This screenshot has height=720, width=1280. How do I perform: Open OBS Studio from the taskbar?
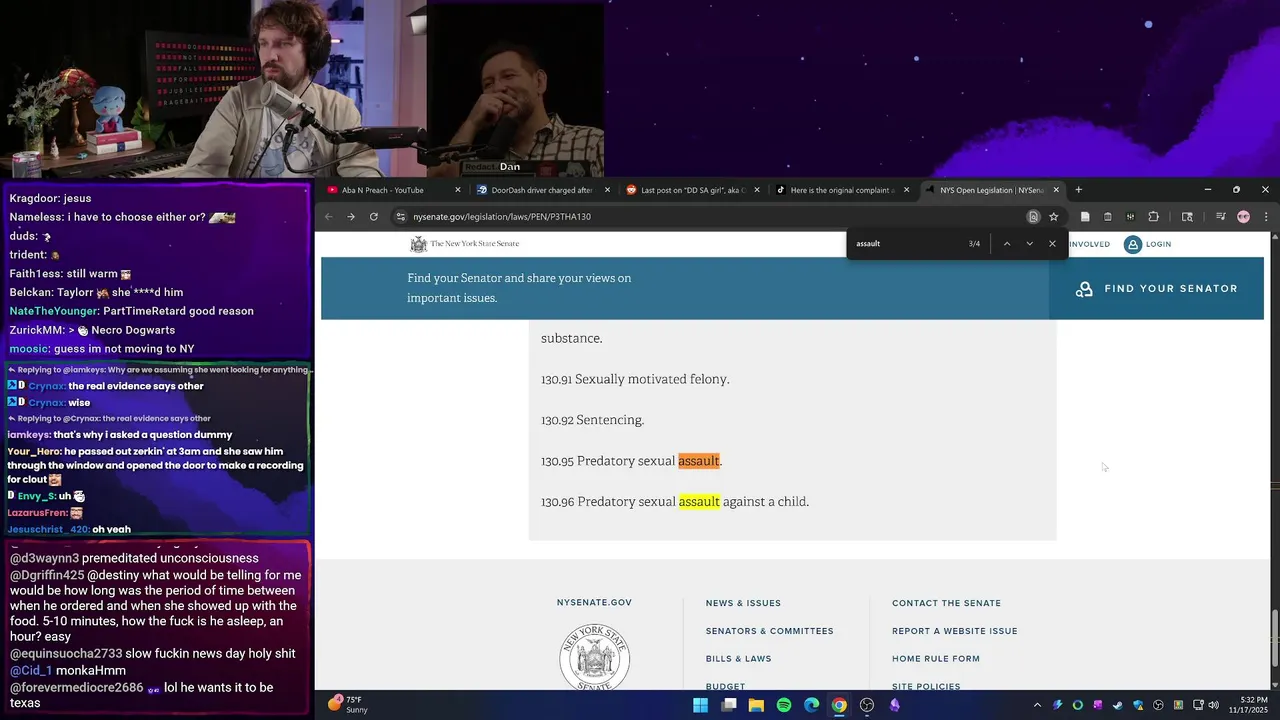[867, 705]
